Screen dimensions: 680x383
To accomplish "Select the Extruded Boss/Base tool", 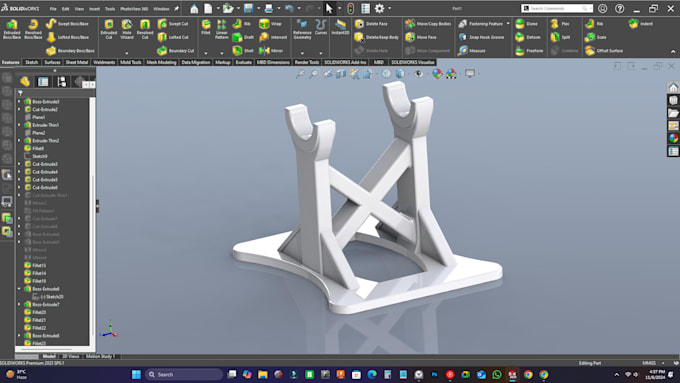I will coord(12,29).
